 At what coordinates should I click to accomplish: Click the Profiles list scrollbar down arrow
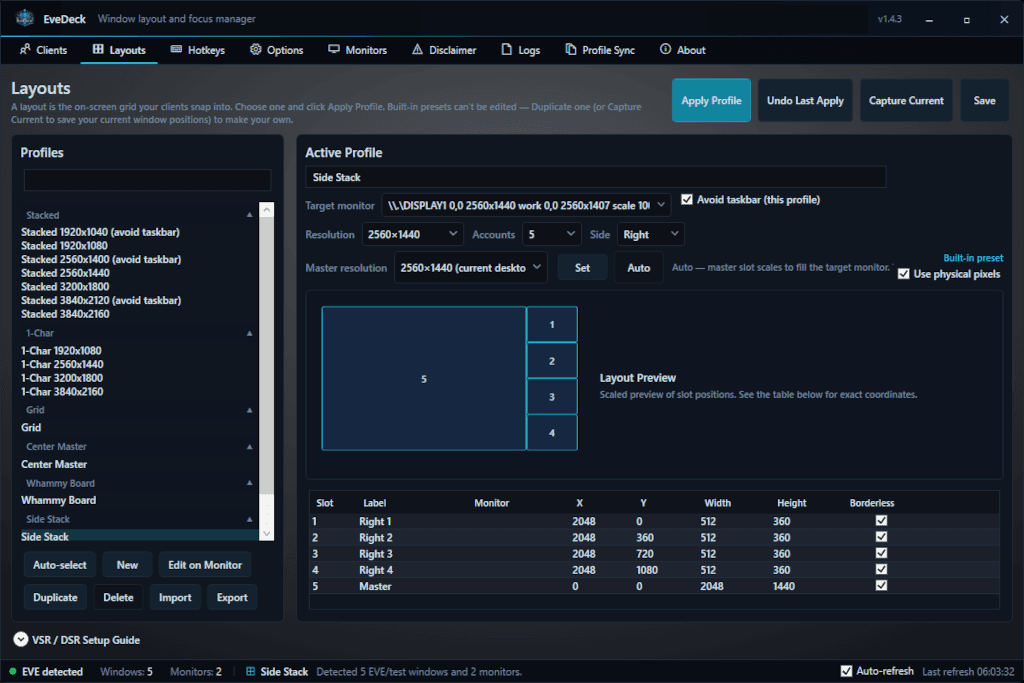pos(266,533)
